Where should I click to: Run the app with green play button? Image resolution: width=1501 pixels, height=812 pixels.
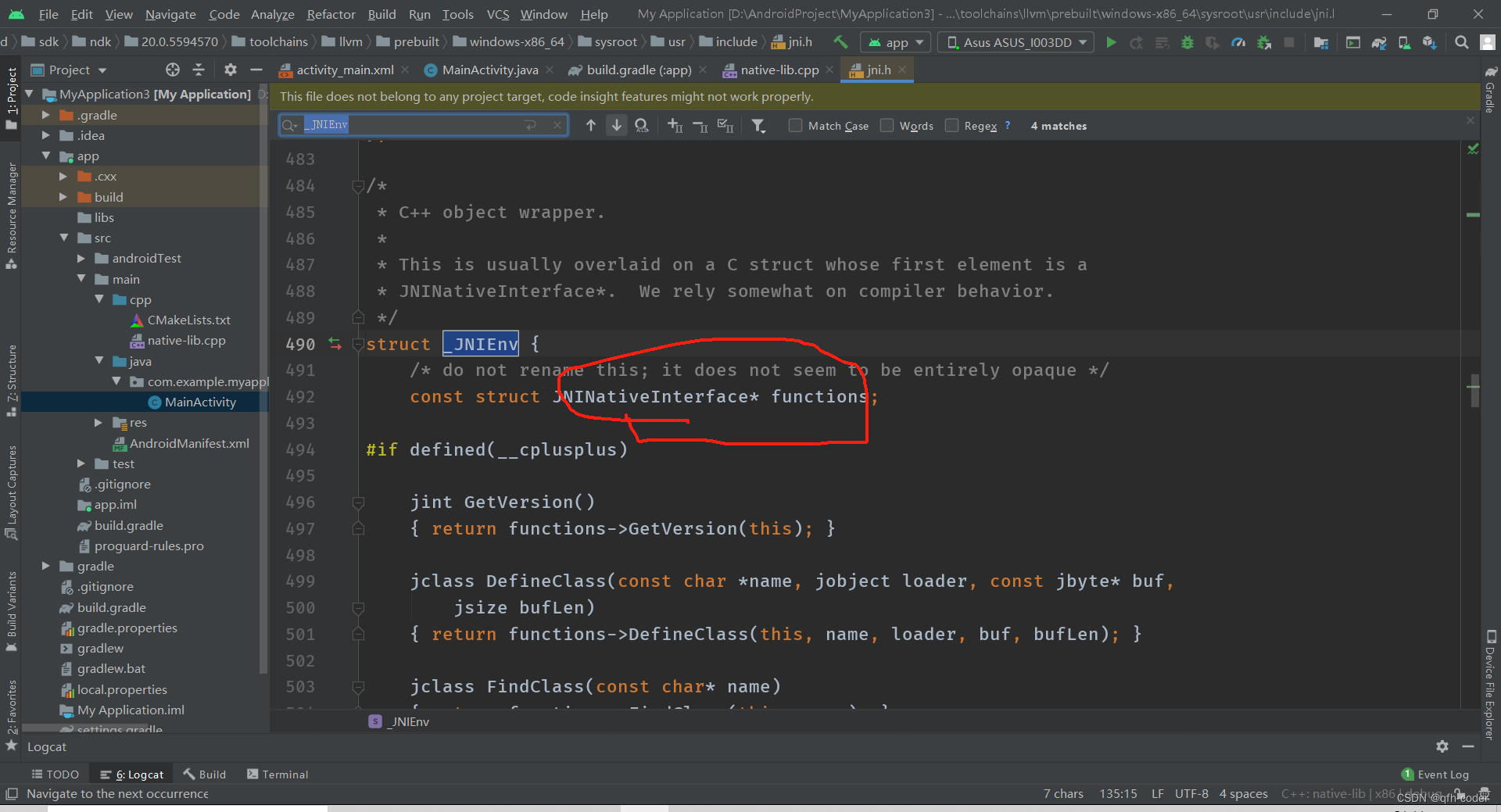[x=1111, y=42]
